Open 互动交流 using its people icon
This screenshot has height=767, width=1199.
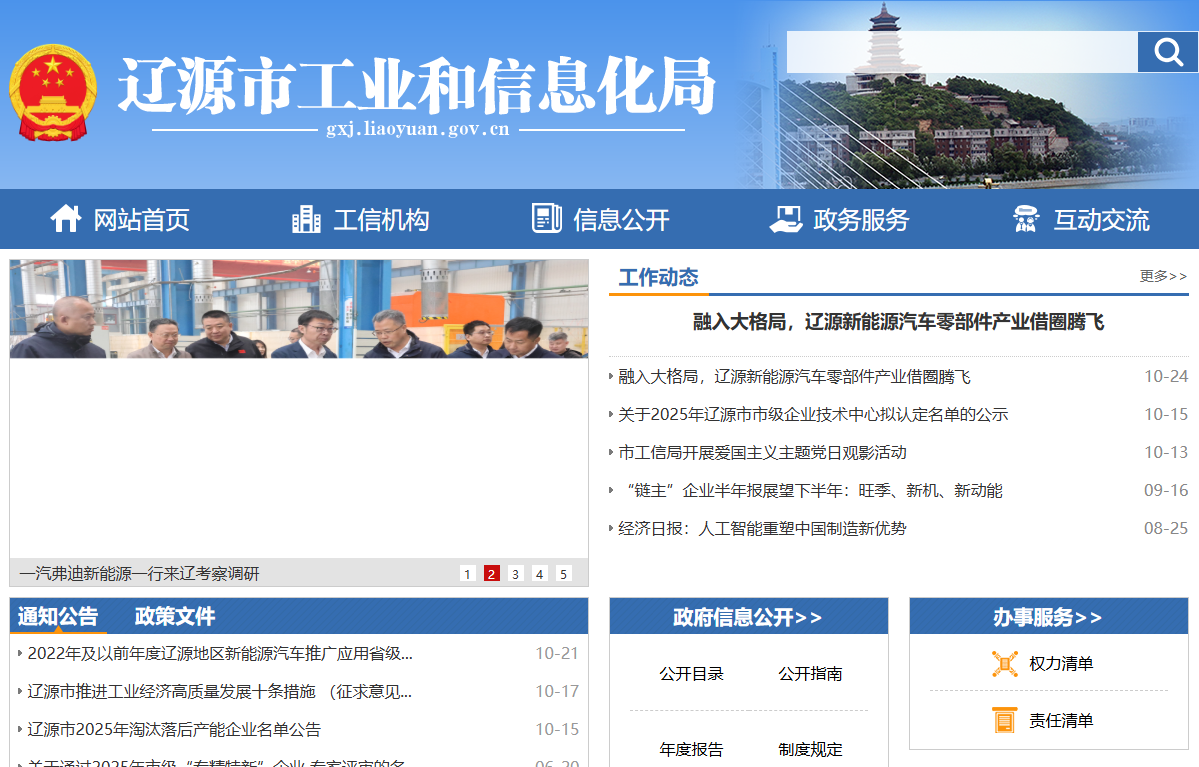[x=1025, y=218]
